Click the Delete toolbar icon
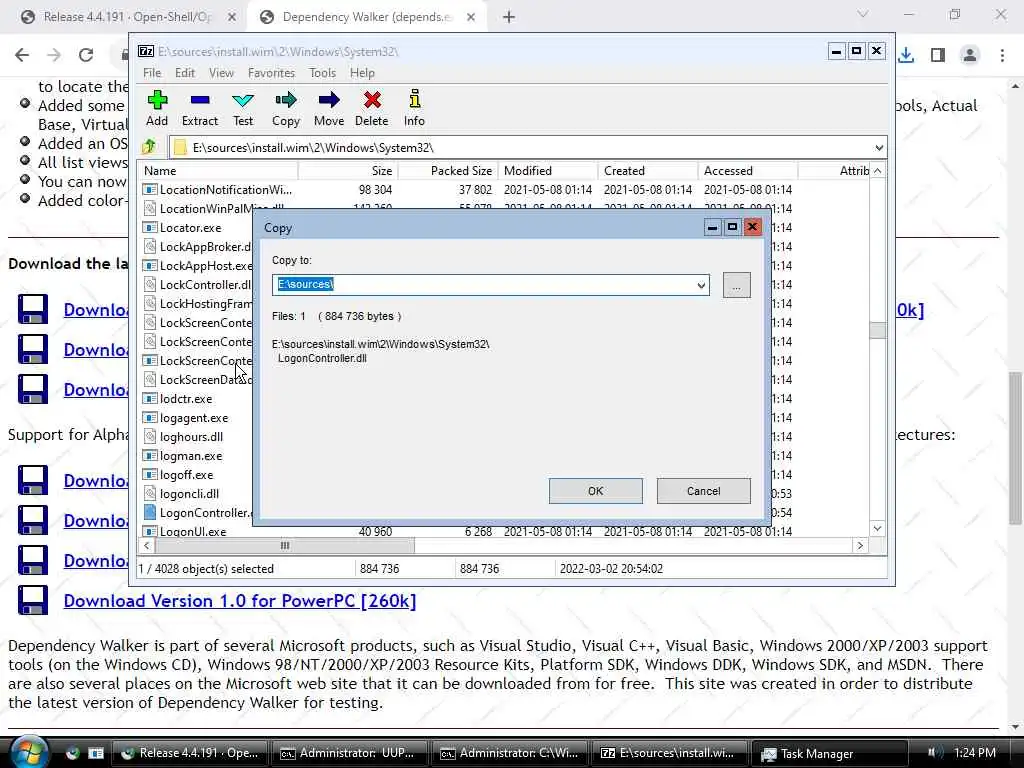The image size is (1024, 768). 372,100
